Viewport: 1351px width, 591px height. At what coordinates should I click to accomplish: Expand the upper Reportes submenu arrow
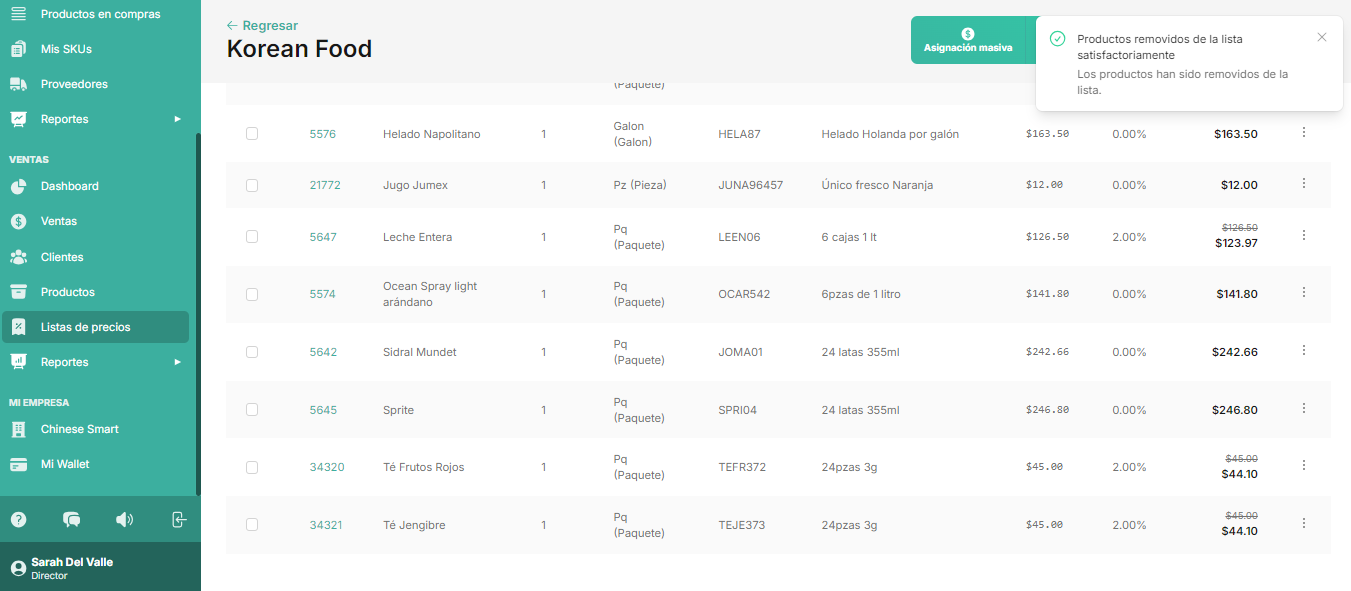coord(177,119)
